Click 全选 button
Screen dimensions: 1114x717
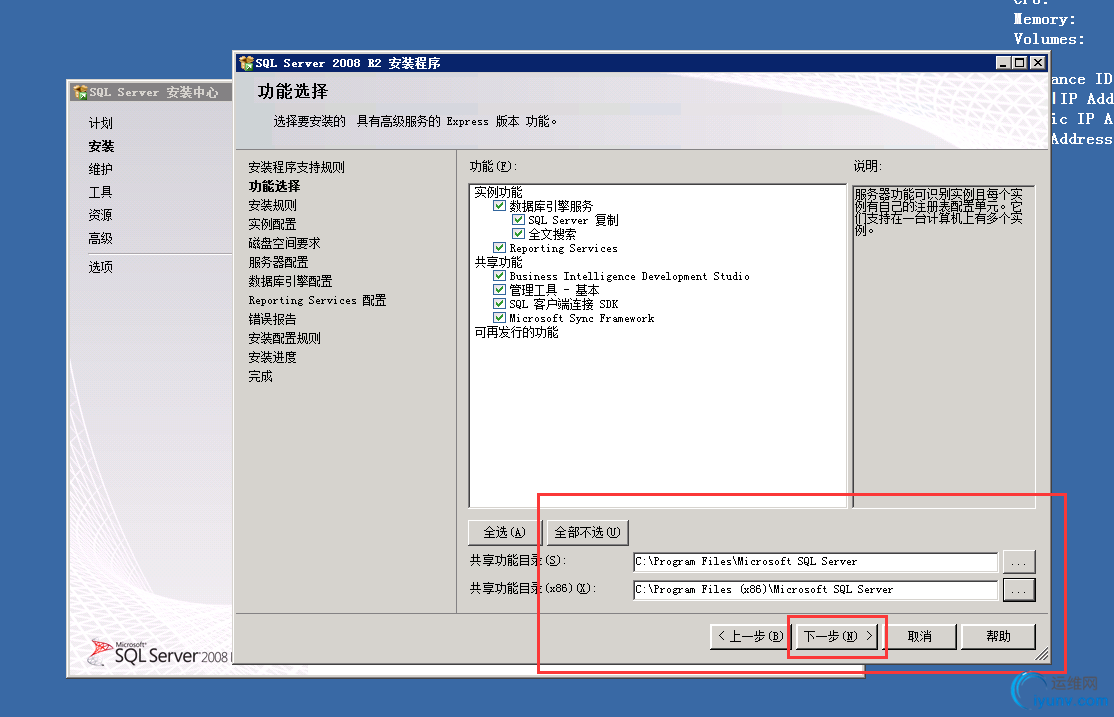[x=504, y=532]
